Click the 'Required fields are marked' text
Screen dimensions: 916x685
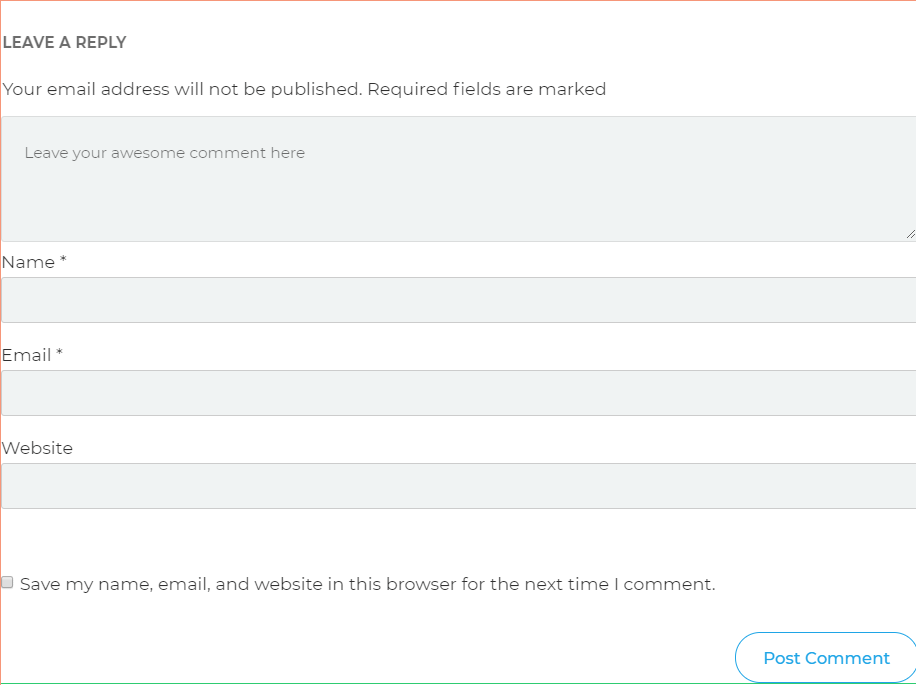coord(486,89)
